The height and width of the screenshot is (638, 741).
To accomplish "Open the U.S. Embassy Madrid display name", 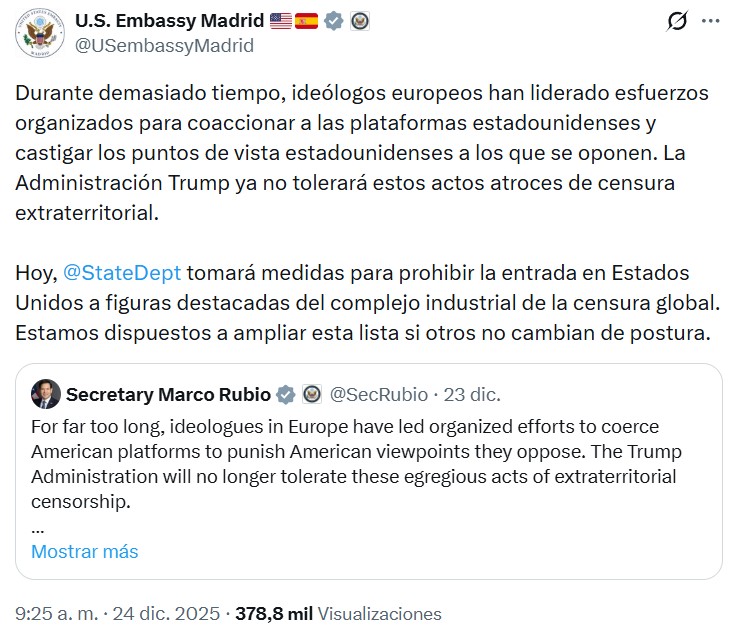I will (x=169, y=21).
